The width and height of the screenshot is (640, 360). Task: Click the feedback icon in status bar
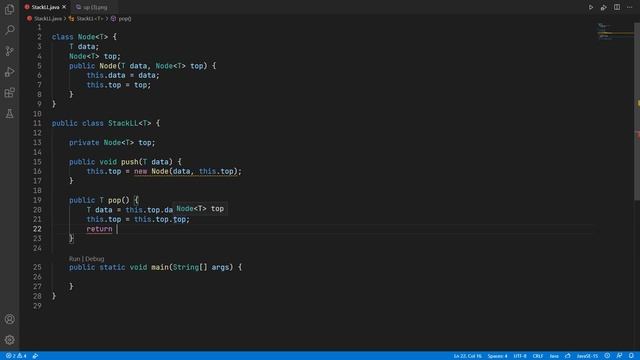coord(619,356)
